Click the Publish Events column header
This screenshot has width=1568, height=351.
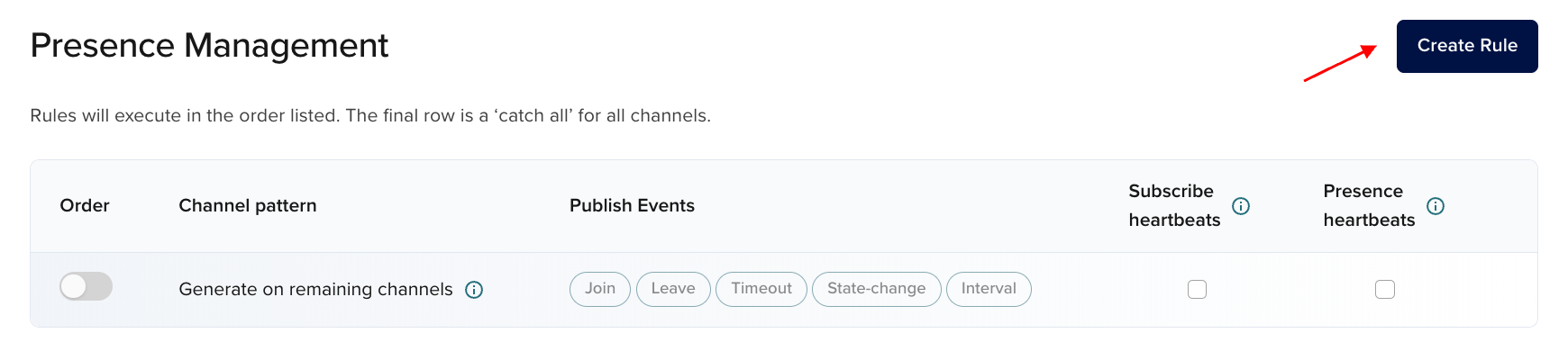pyautogui.click(x=632, y=205)
